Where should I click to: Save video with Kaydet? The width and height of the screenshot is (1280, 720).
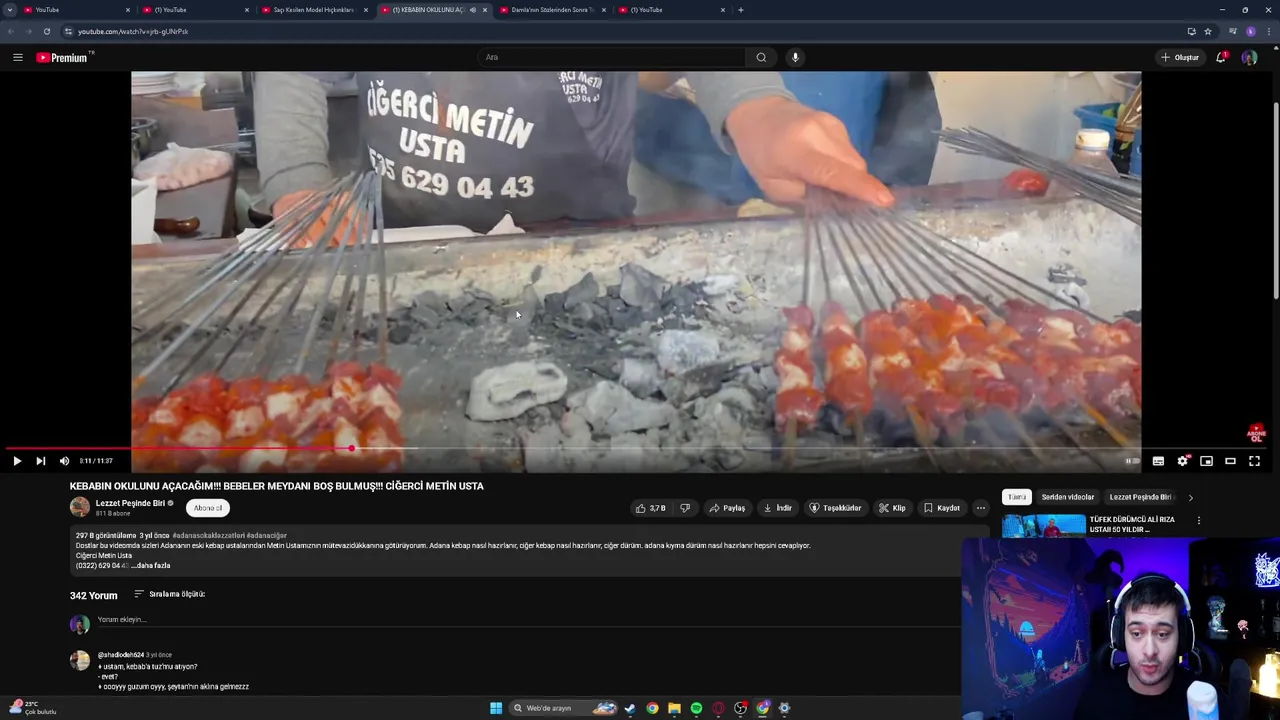click(942, 508)
